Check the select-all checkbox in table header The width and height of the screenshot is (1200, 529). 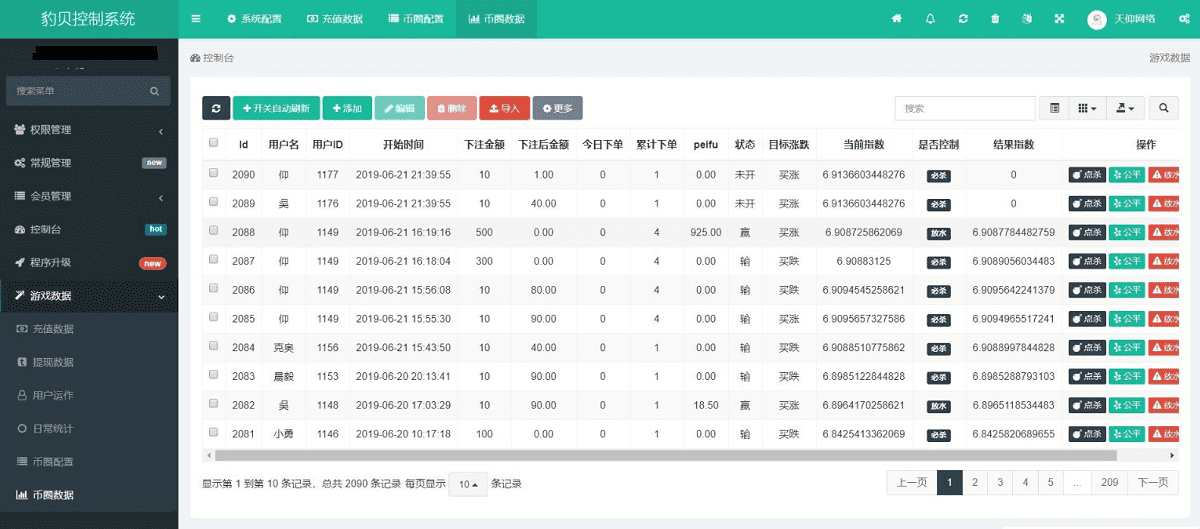pyautogui.click(x=213, y=143)
